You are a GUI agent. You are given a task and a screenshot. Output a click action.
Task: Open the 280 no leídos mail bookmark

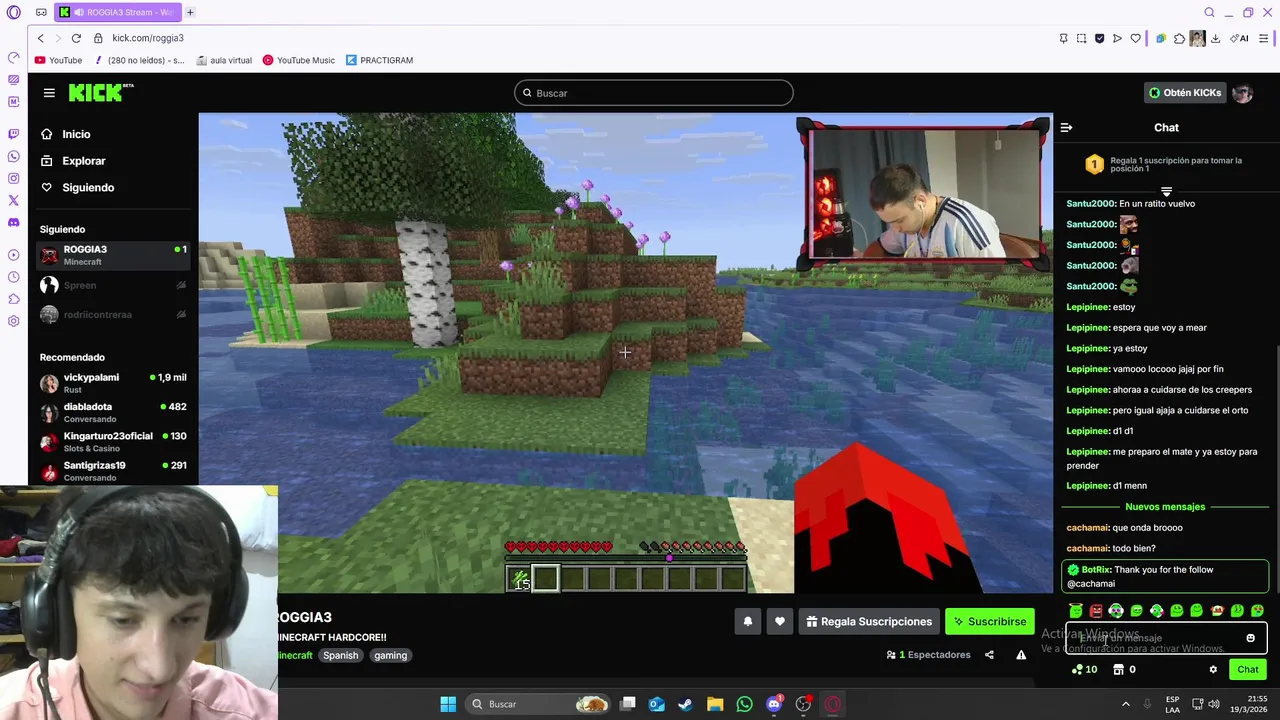[x=138, y=60]
